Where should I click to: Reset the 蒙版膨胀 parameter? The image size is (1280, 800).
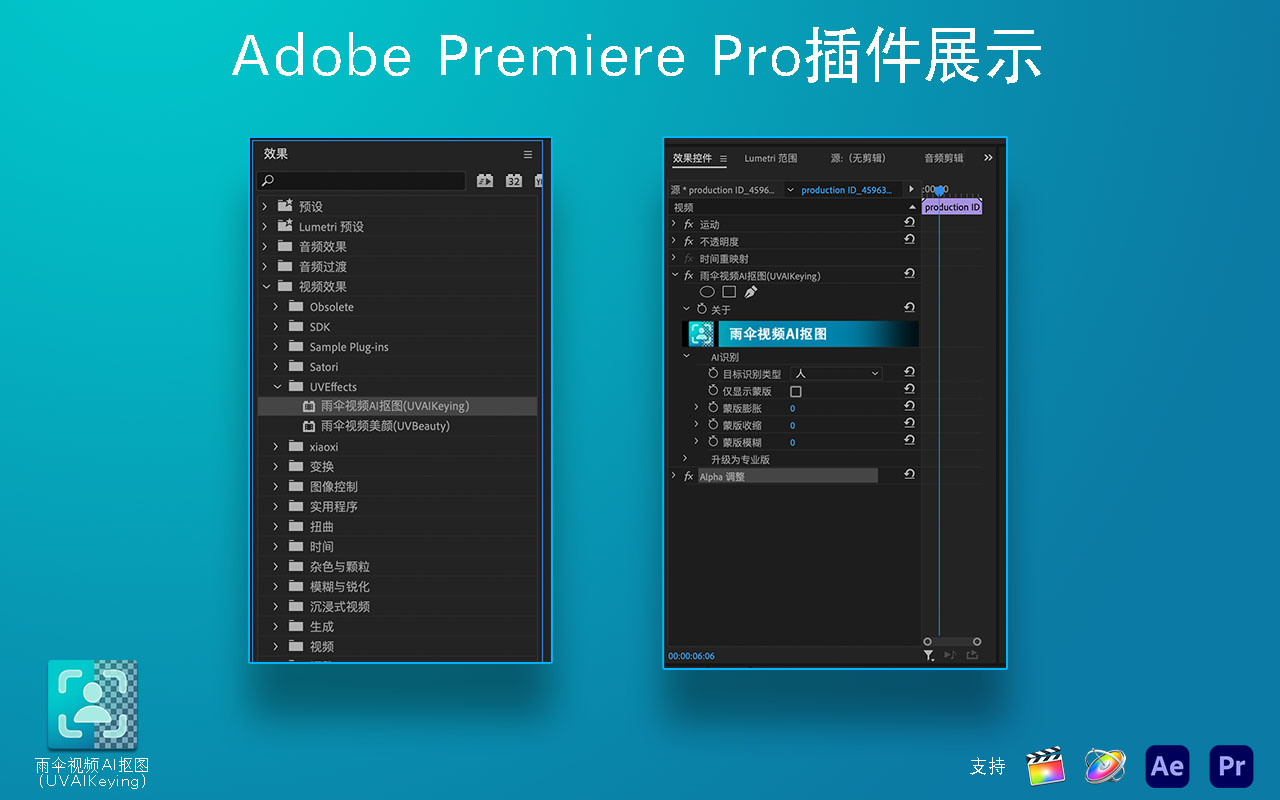click(909, 406)
